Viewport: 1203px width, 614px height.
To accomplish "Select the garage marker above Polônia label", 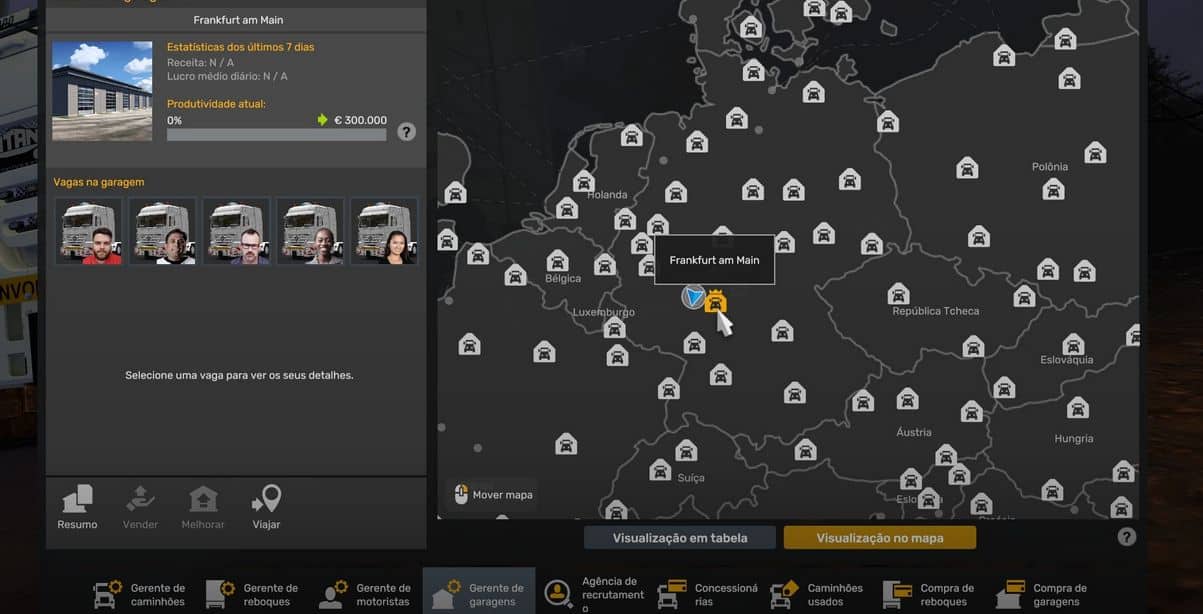I will coord(1095,153).
